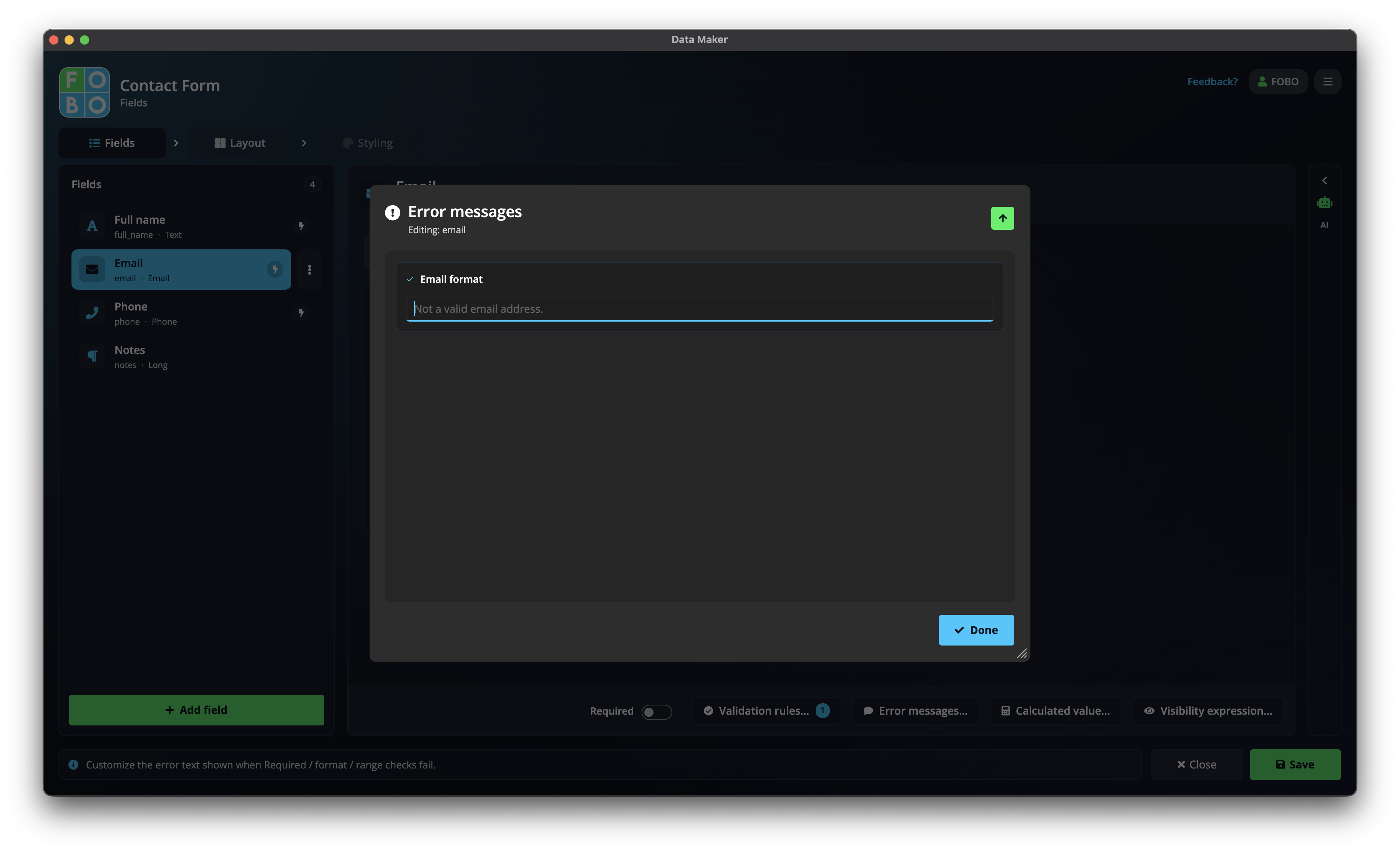Click the FOBO user account button
This screenshot has height=853, width=1400.
(1278, 81)
